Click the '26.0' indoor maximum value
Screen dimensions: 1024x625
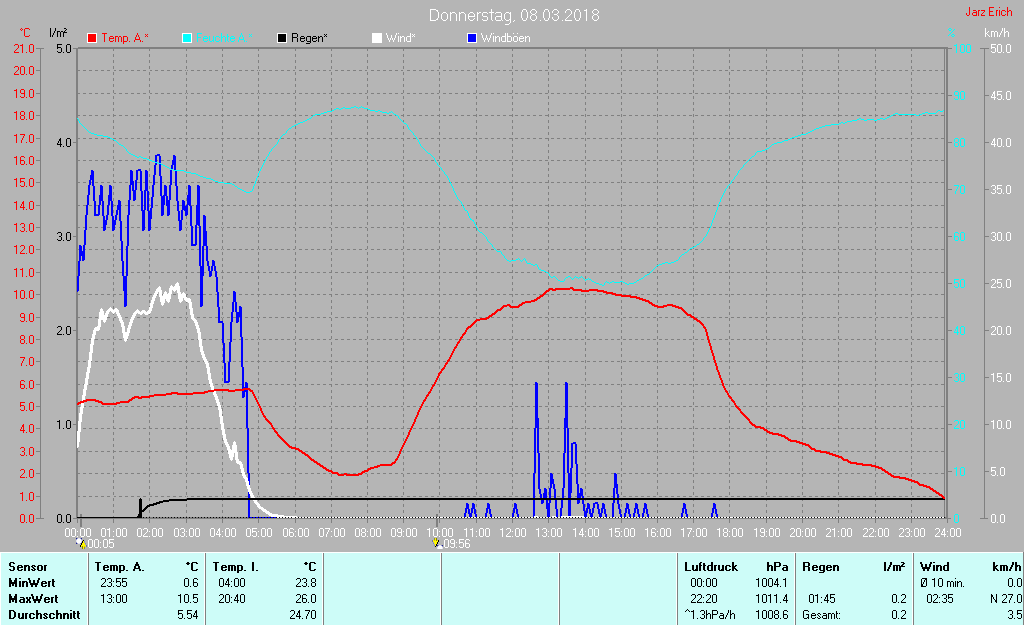pos(305,598)
